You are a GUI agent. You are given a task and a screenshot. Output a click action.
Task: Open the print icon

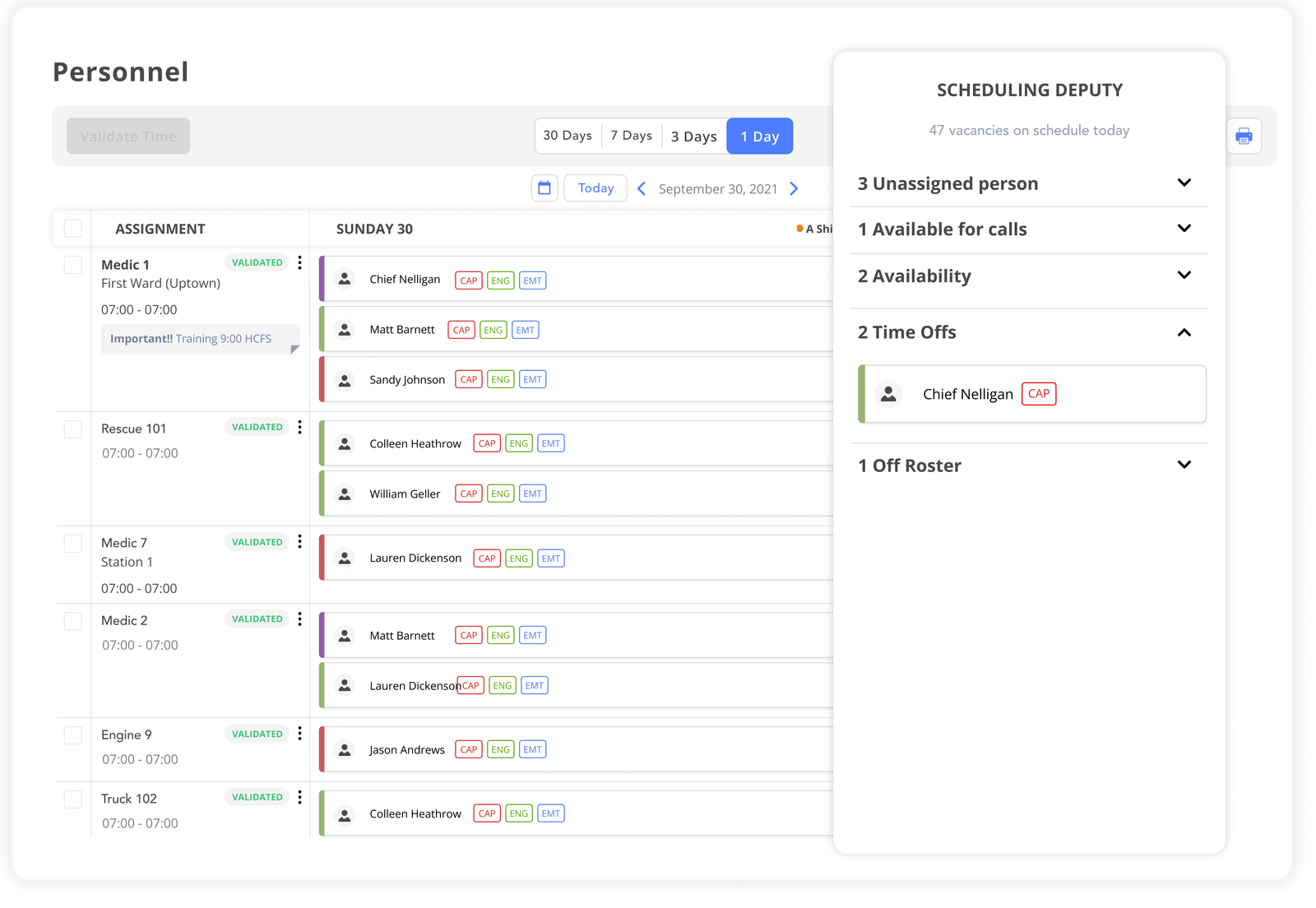[1244, 136]
